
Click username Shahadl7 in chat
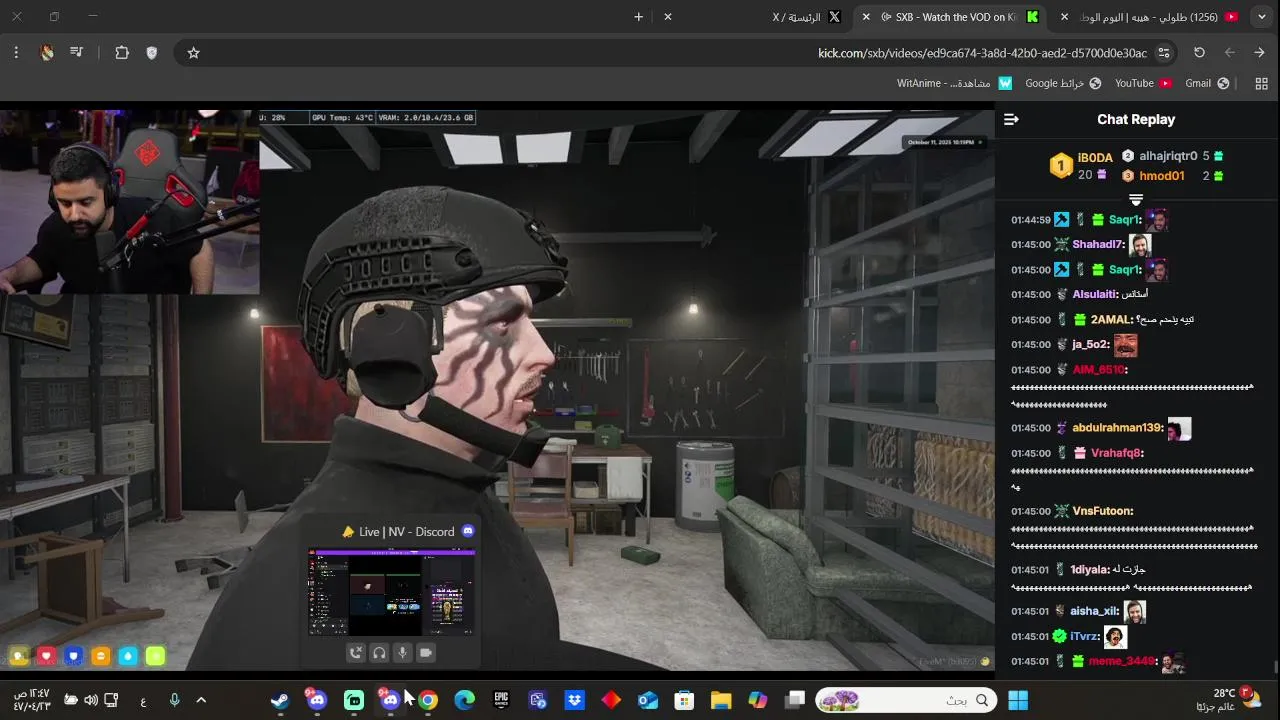[x=1098, y=244]
